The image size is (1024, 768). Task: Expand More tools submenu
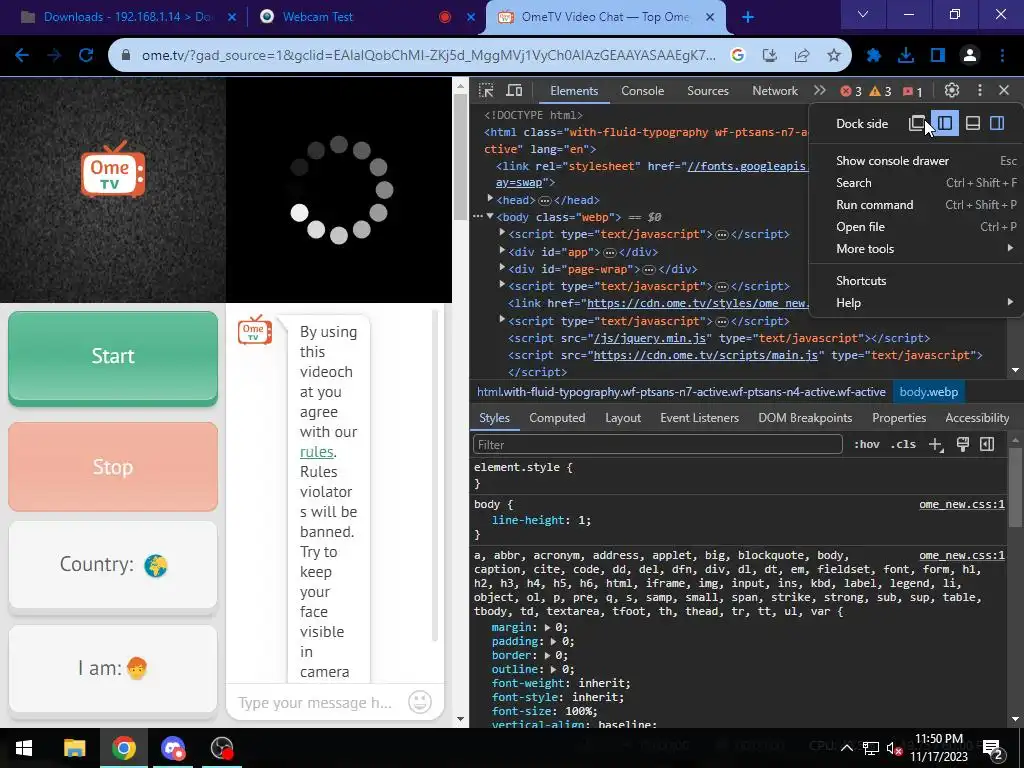916,249
